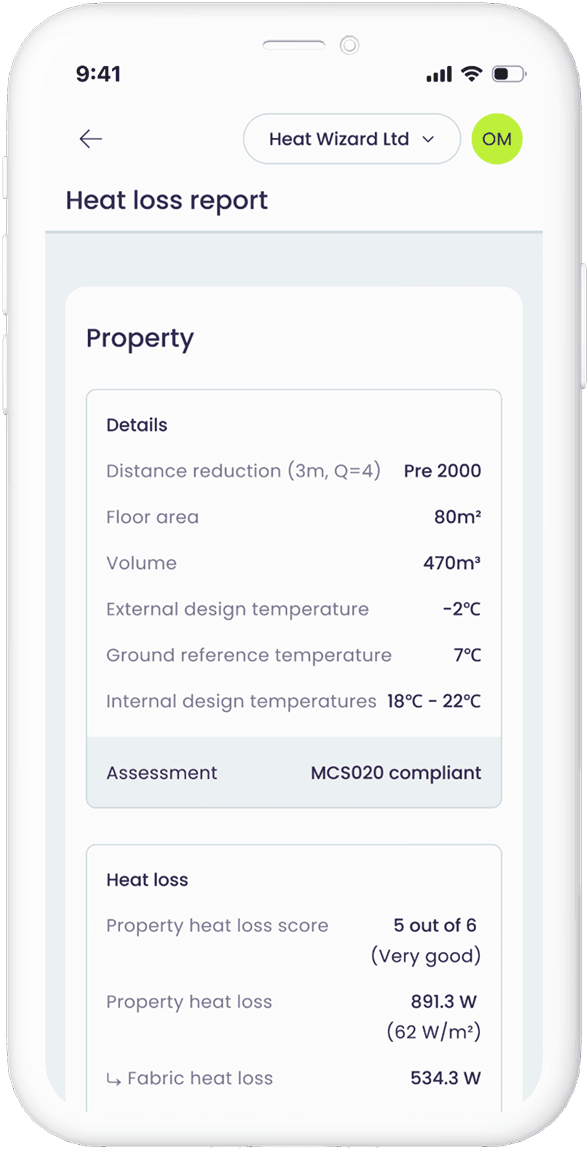The width and height of the screenshot is (588, 1150).
Task: Tap the cellular signal strength icon
Action: tap(437, 73)
